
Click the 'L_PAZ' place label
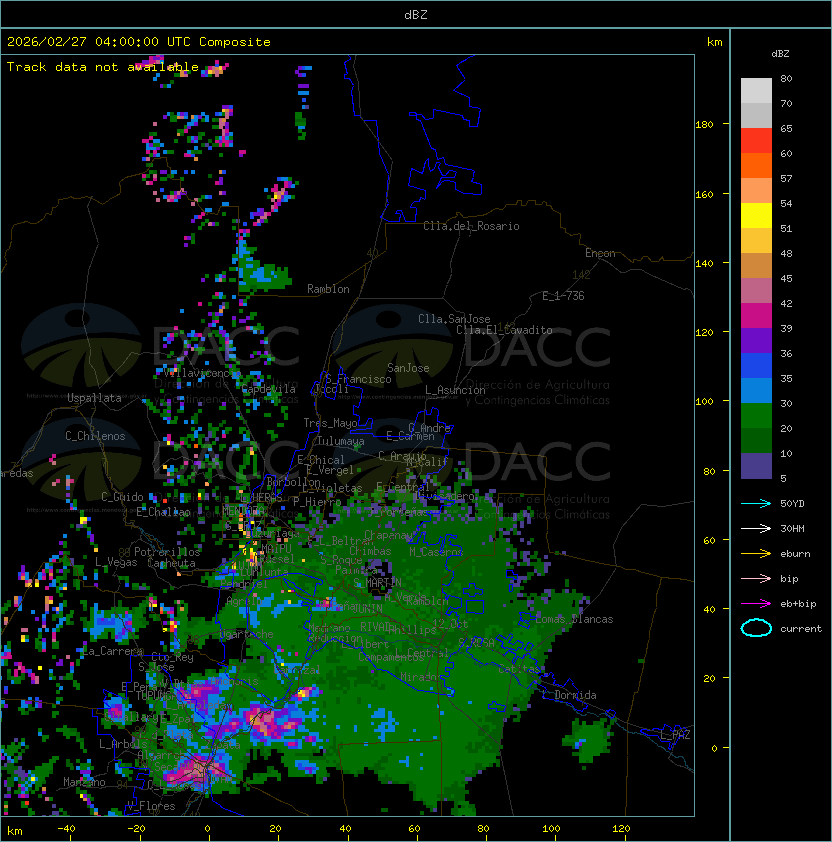[x=675, y=735]
